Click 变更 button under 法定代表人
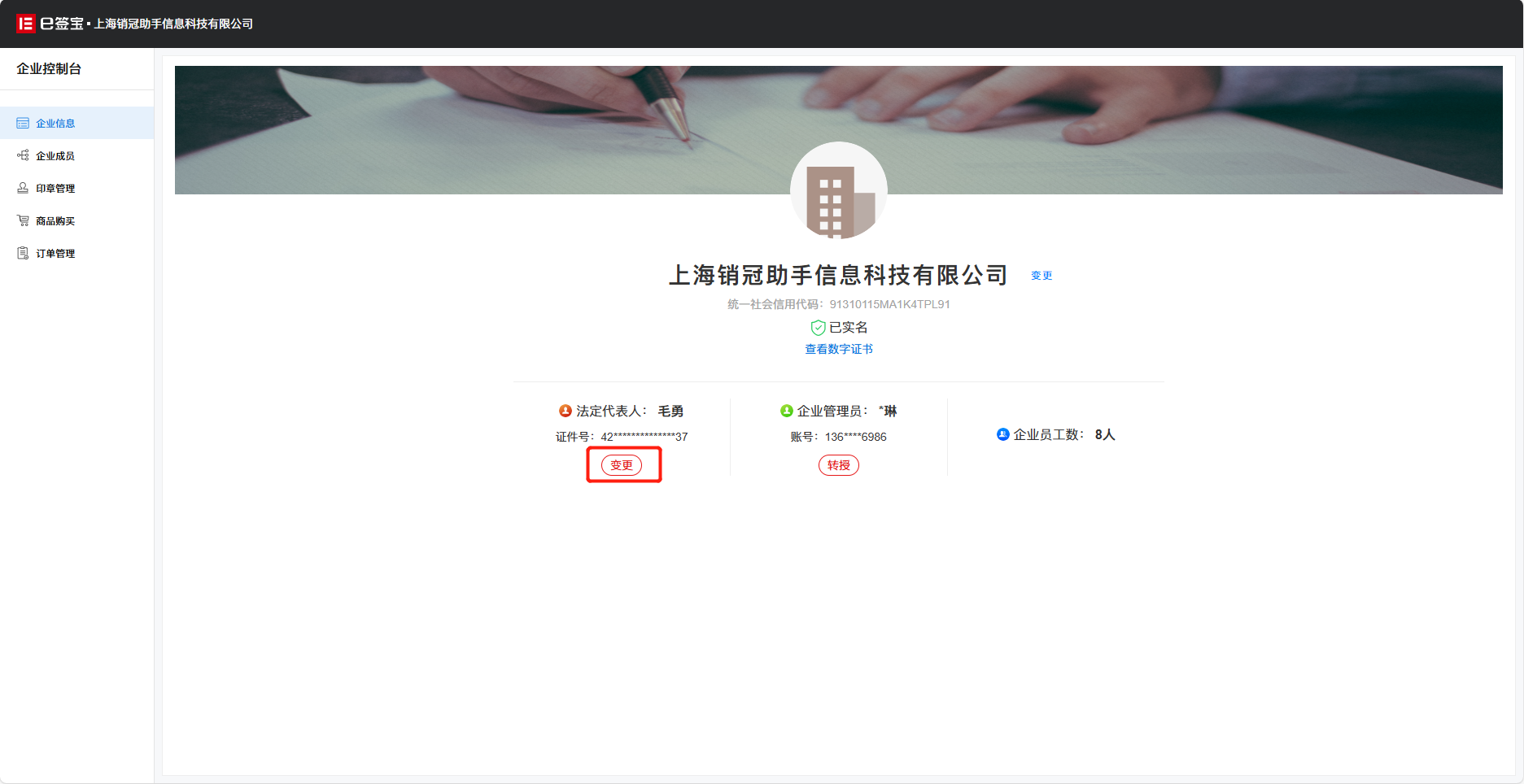The image size is (1524, 784). click(x=622, y=465)
